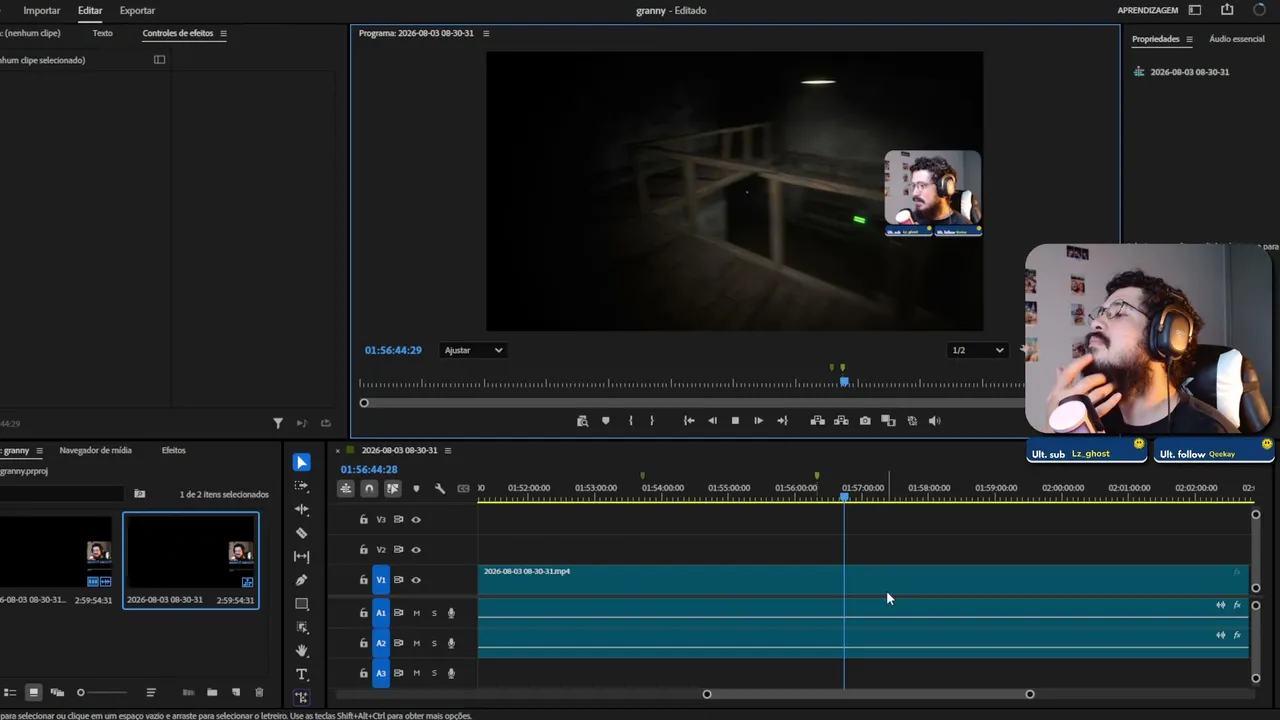
Task: Open the share icon at top right
Action: click(1227, 10)
